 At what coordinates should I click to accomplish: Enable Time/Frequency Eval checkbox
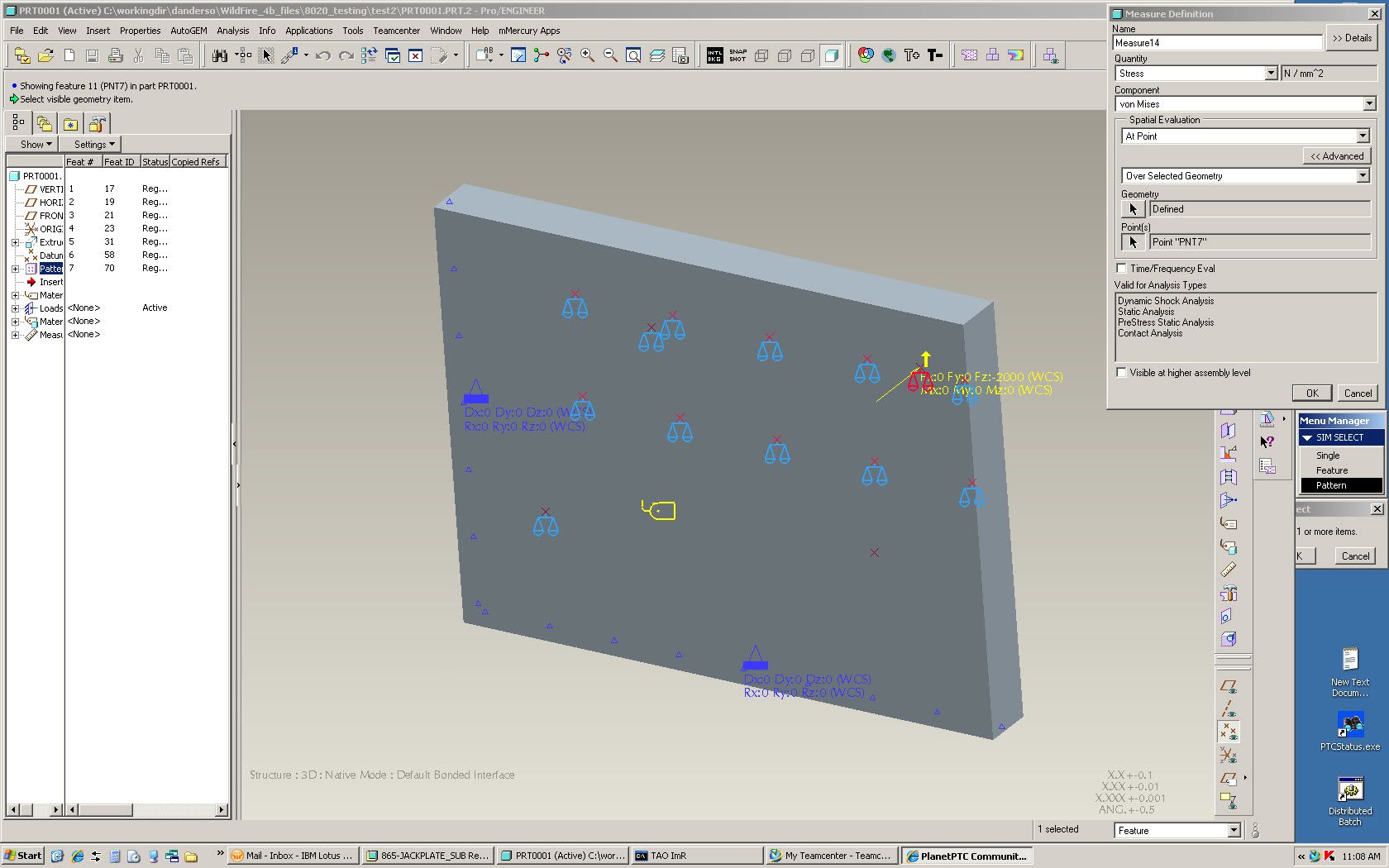point(1121,269)
